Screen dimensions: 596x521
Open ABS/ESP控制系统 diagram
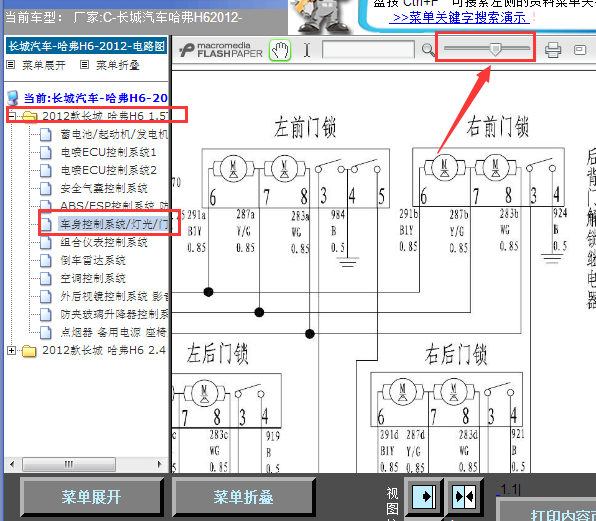click(114, 206)
